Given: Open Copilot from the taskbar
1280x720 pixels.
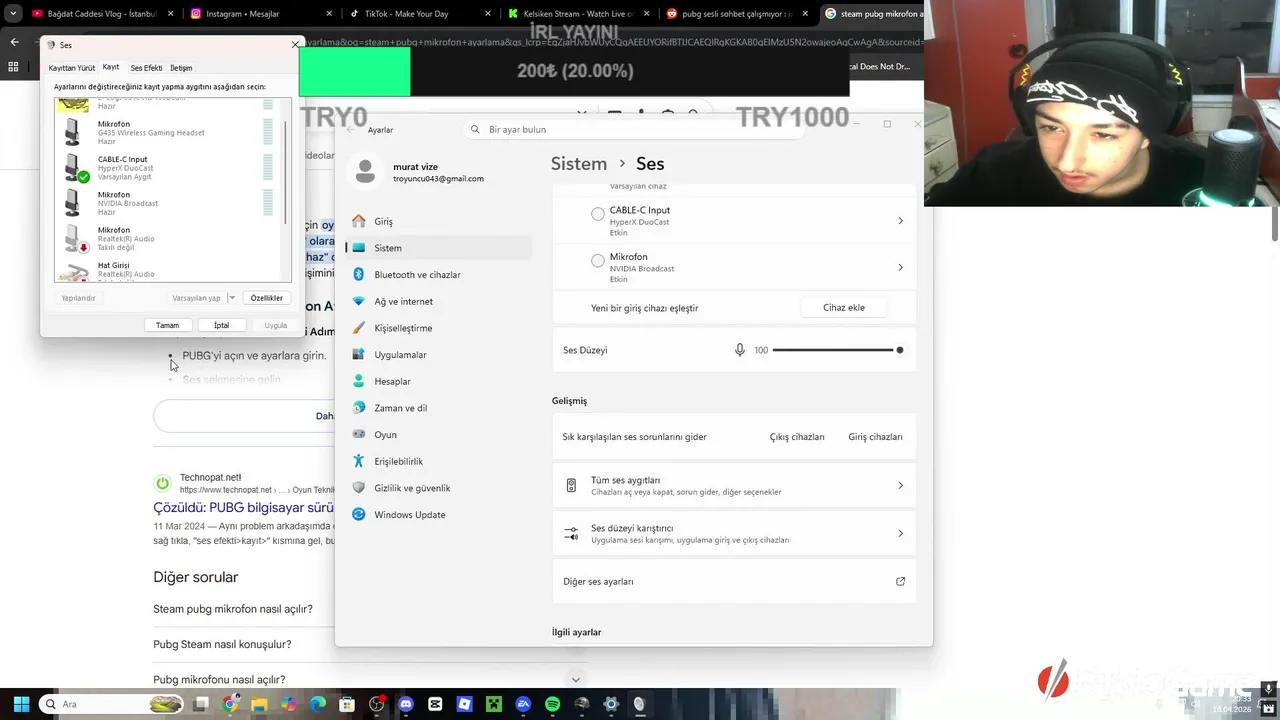Looking at the screenshot, I should coord(288,704).
